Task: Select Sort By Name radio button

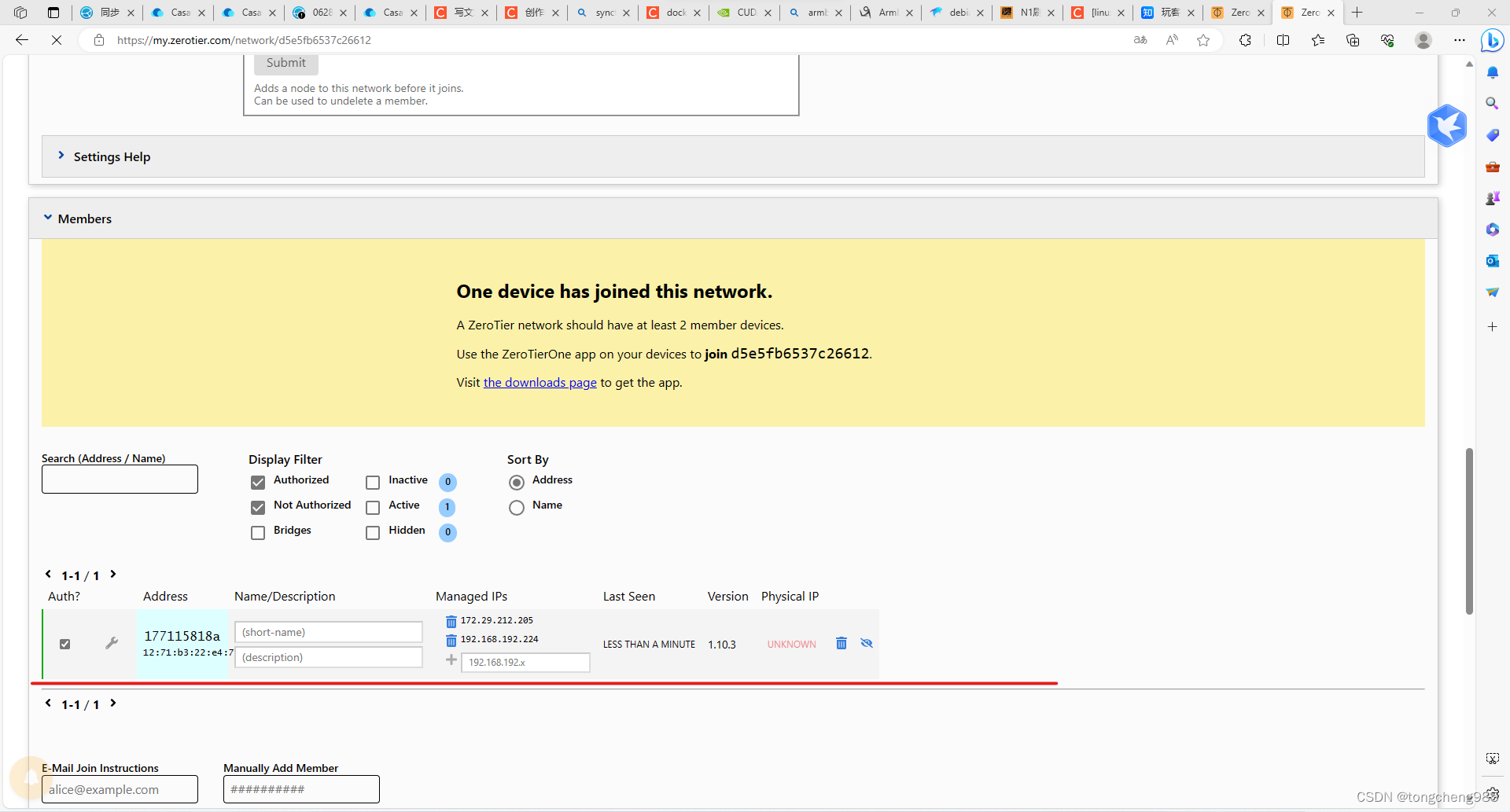Action: (x=517, y=507)
